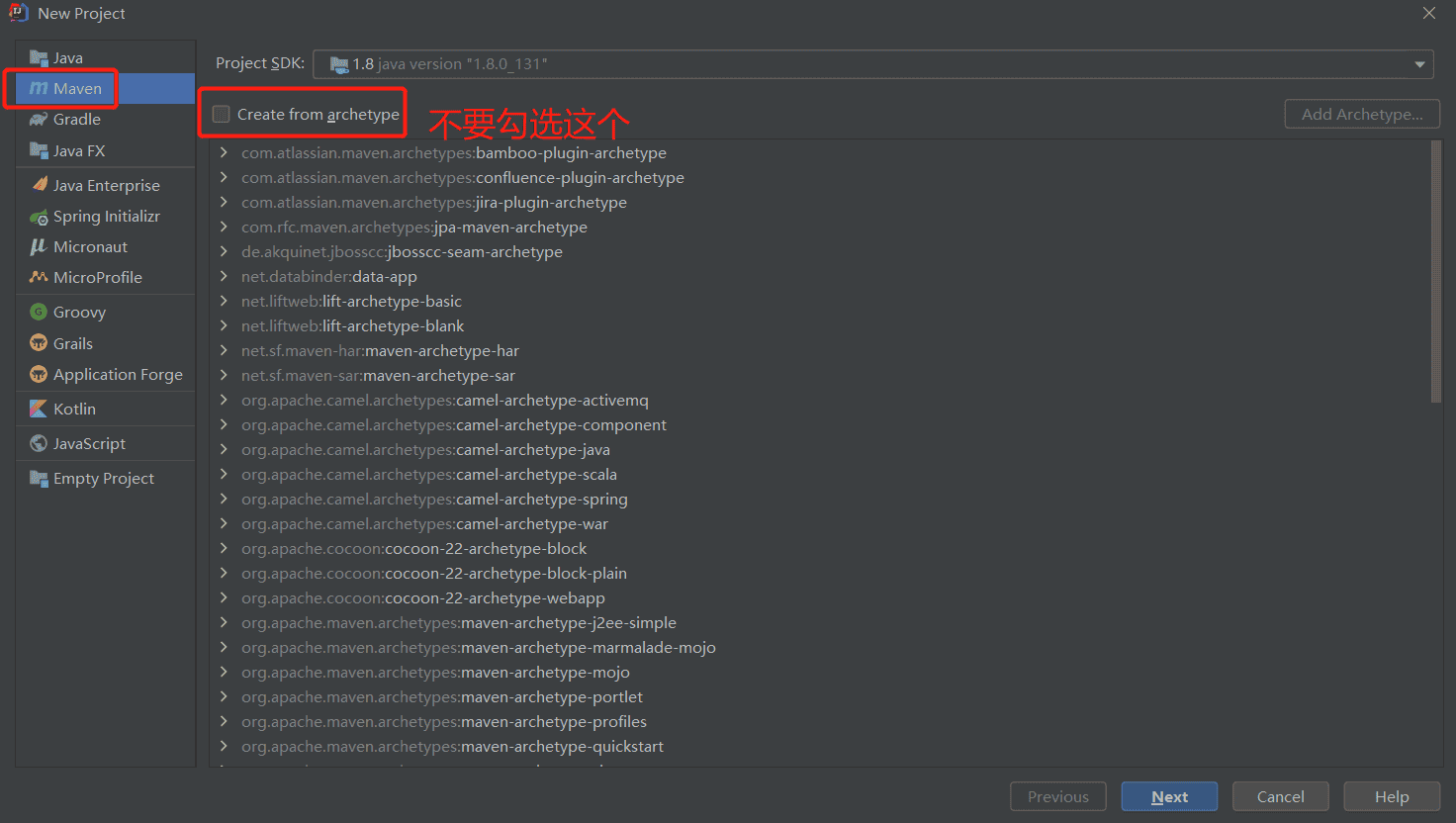Viewport: 1456px width, 823px height.
Task: Click Add Archetype button
Action: (1362, 114)
